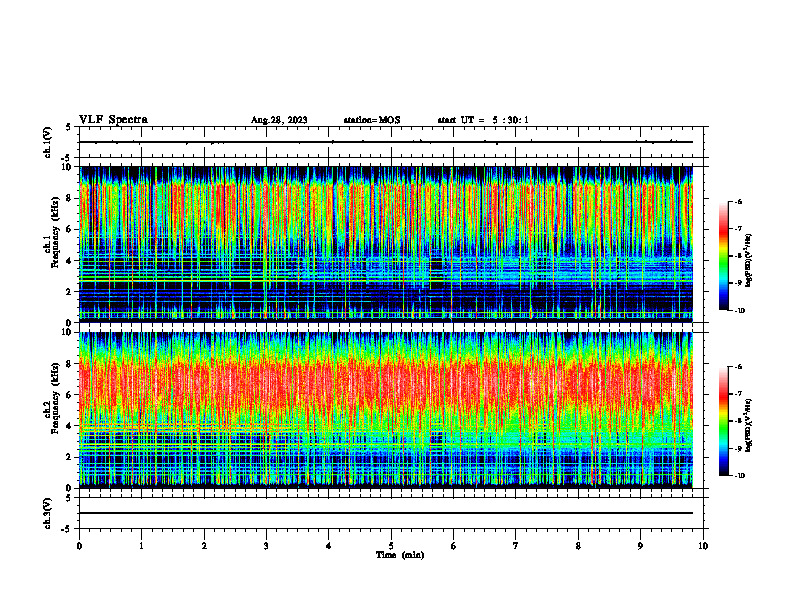
Task: Open the ch.1 spectrogram panel
Action: pyautogui.click(x=386, y=244)
